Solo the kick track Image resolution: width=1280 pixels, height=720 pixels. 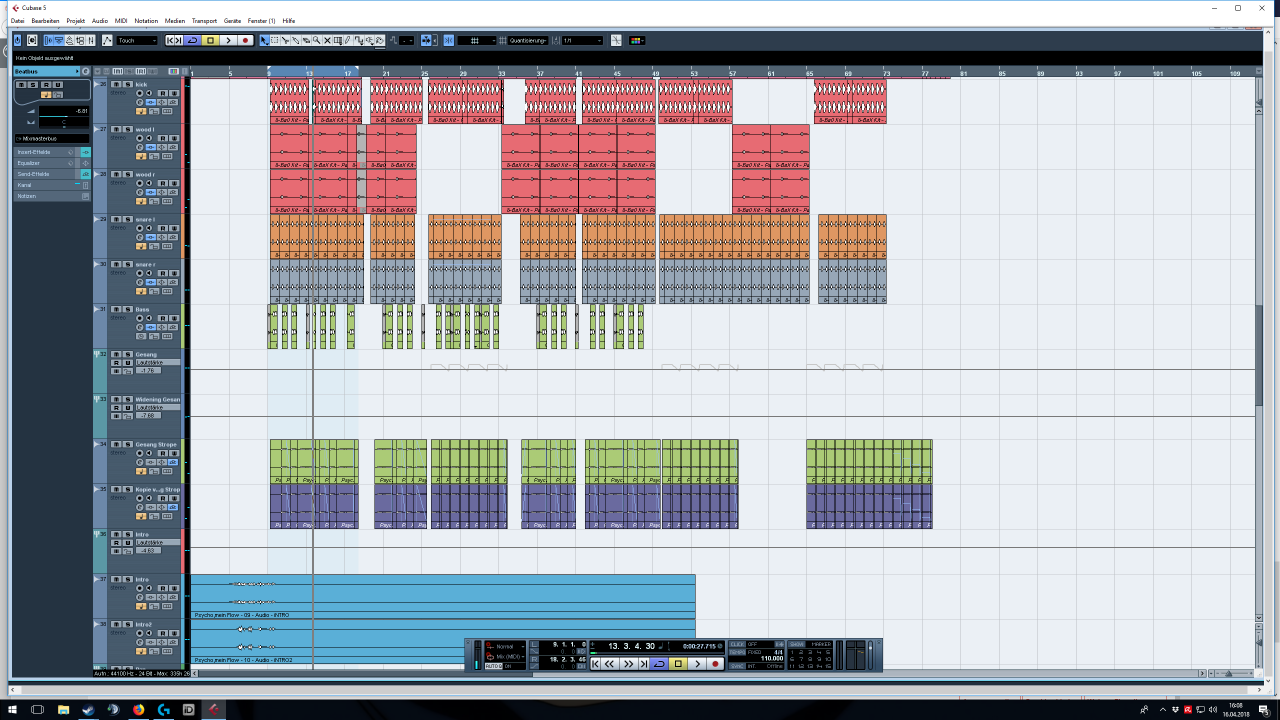pos(128,84)
